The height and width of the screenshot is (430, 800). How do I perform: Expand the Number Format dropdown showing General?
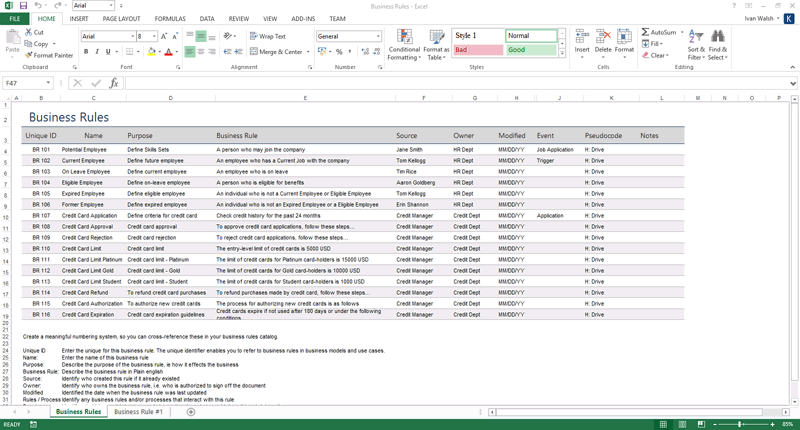coord(378,36)
